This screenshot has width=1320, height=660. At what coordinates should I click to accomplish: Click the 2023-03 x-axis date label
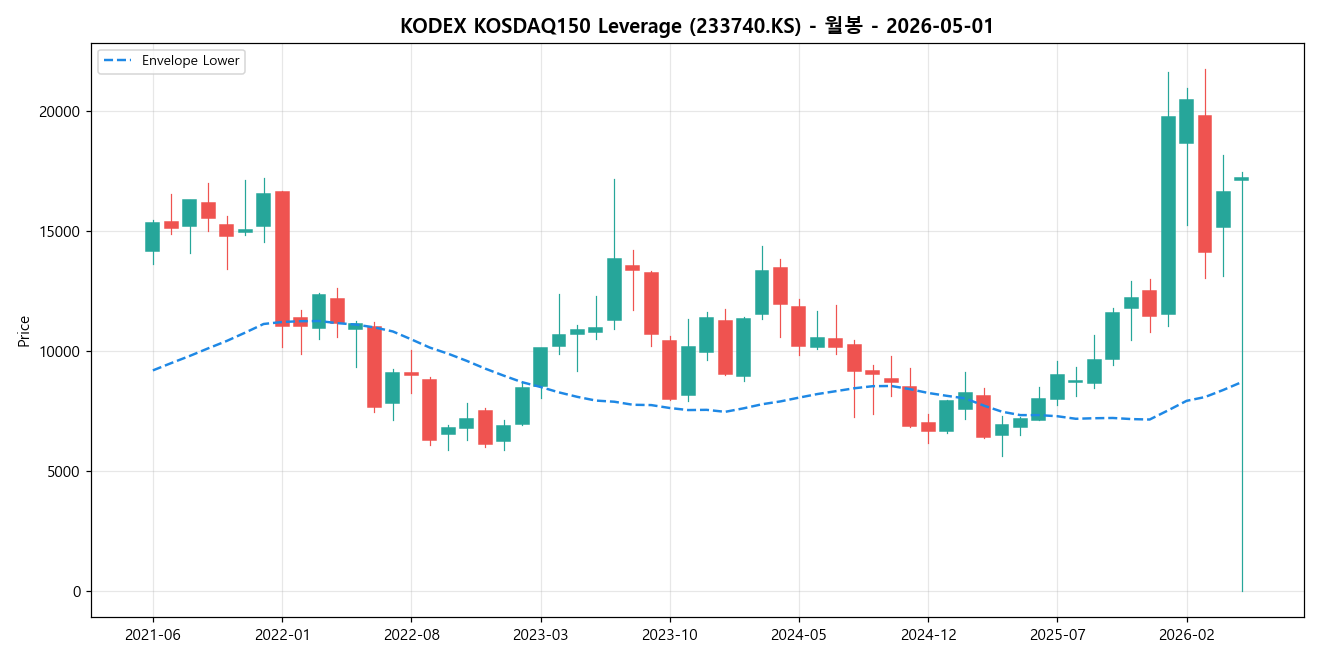541,634
